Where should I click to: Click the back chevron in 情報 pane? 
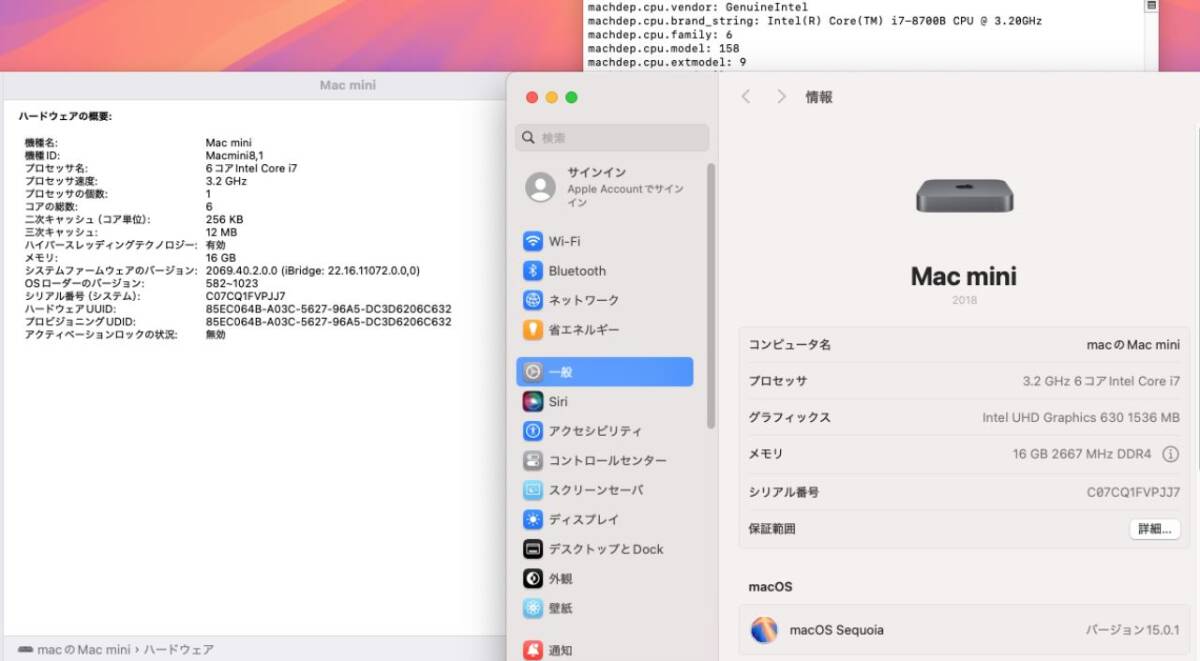pyautogui.click(x=746, y=97)
